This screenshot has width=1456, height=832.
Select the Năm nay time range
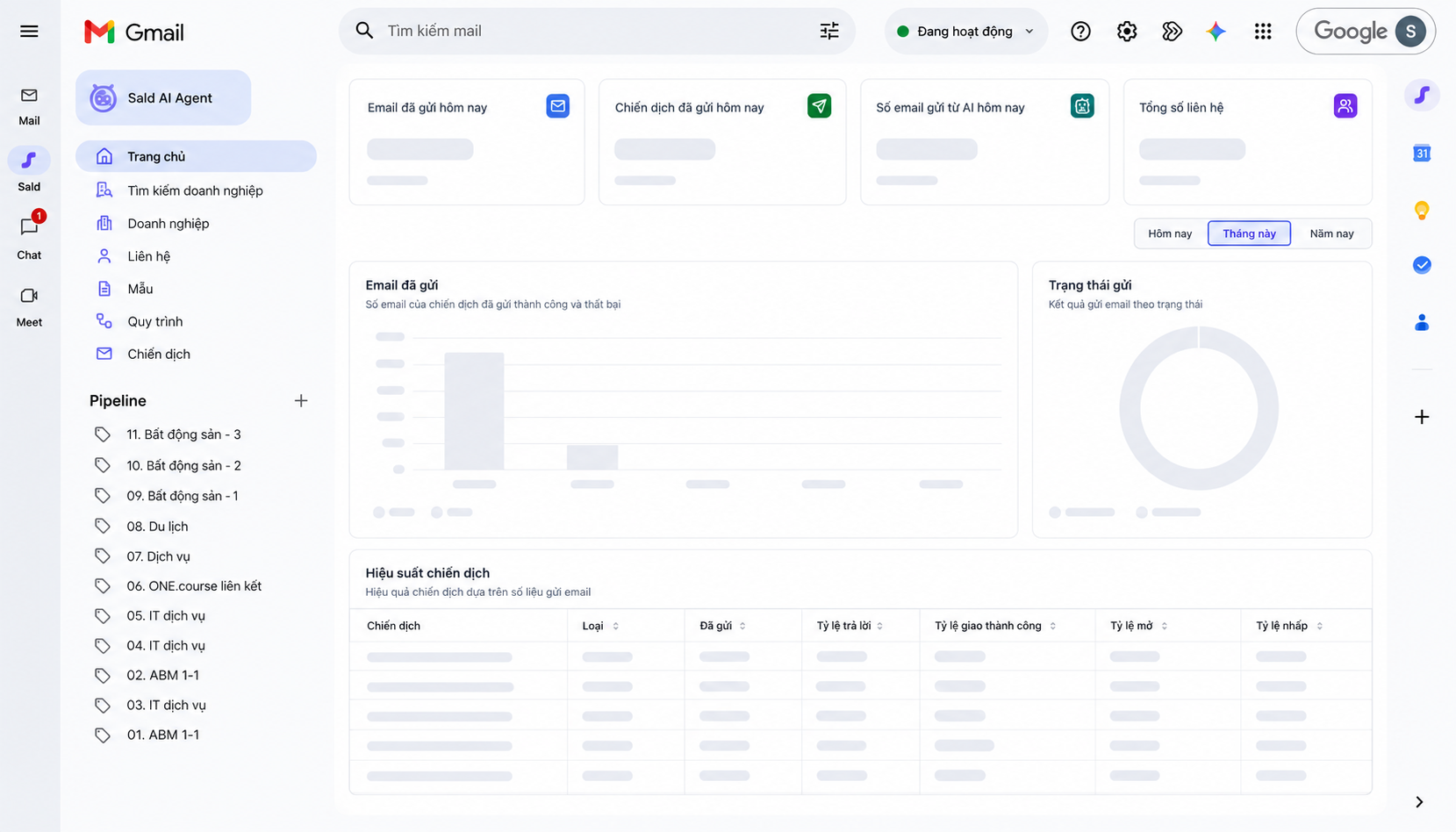1331,233
